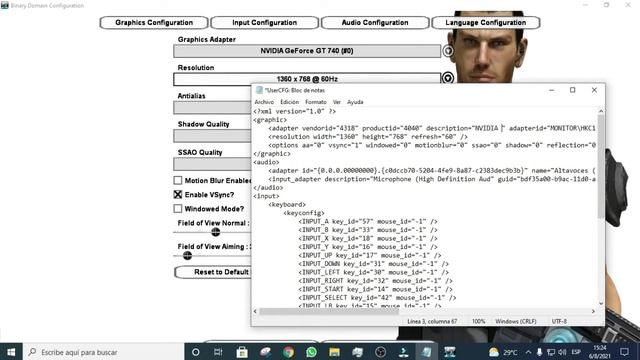The width and height of the screenshot is (640, 360).
Task: Switch to the Input Configuration tab
Action: 264,22
